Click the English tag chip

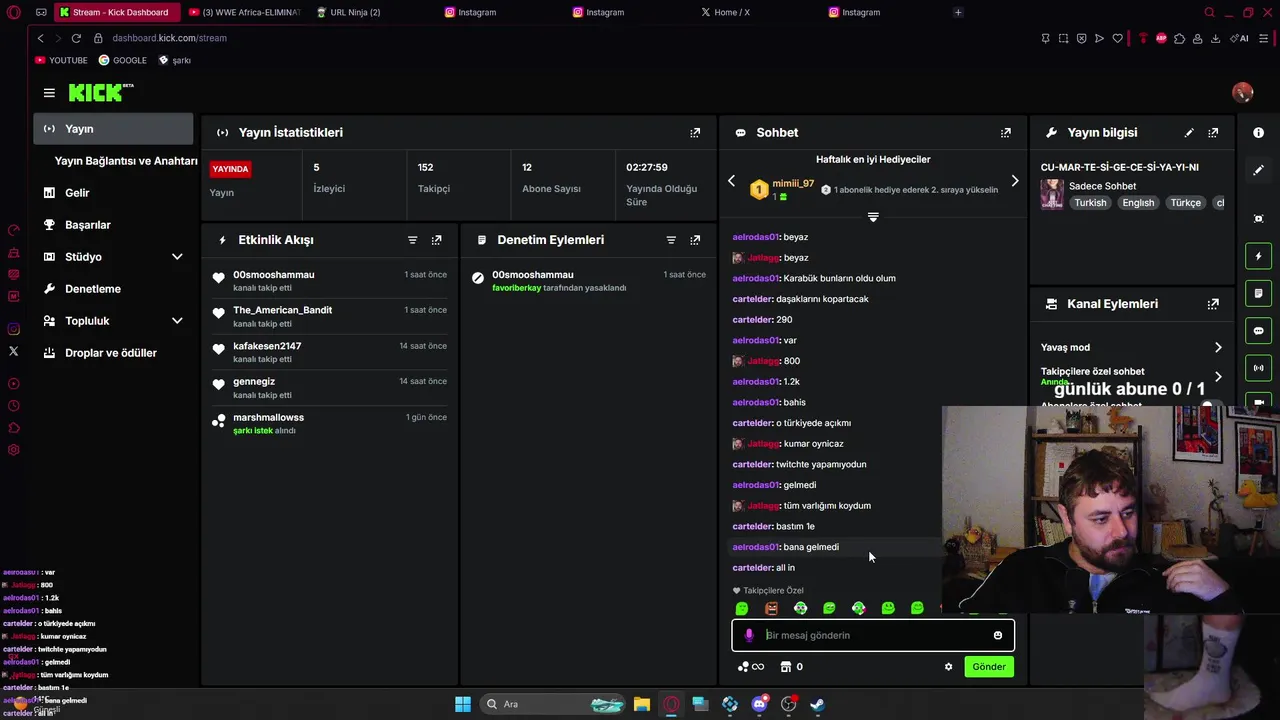point(1138,203)
